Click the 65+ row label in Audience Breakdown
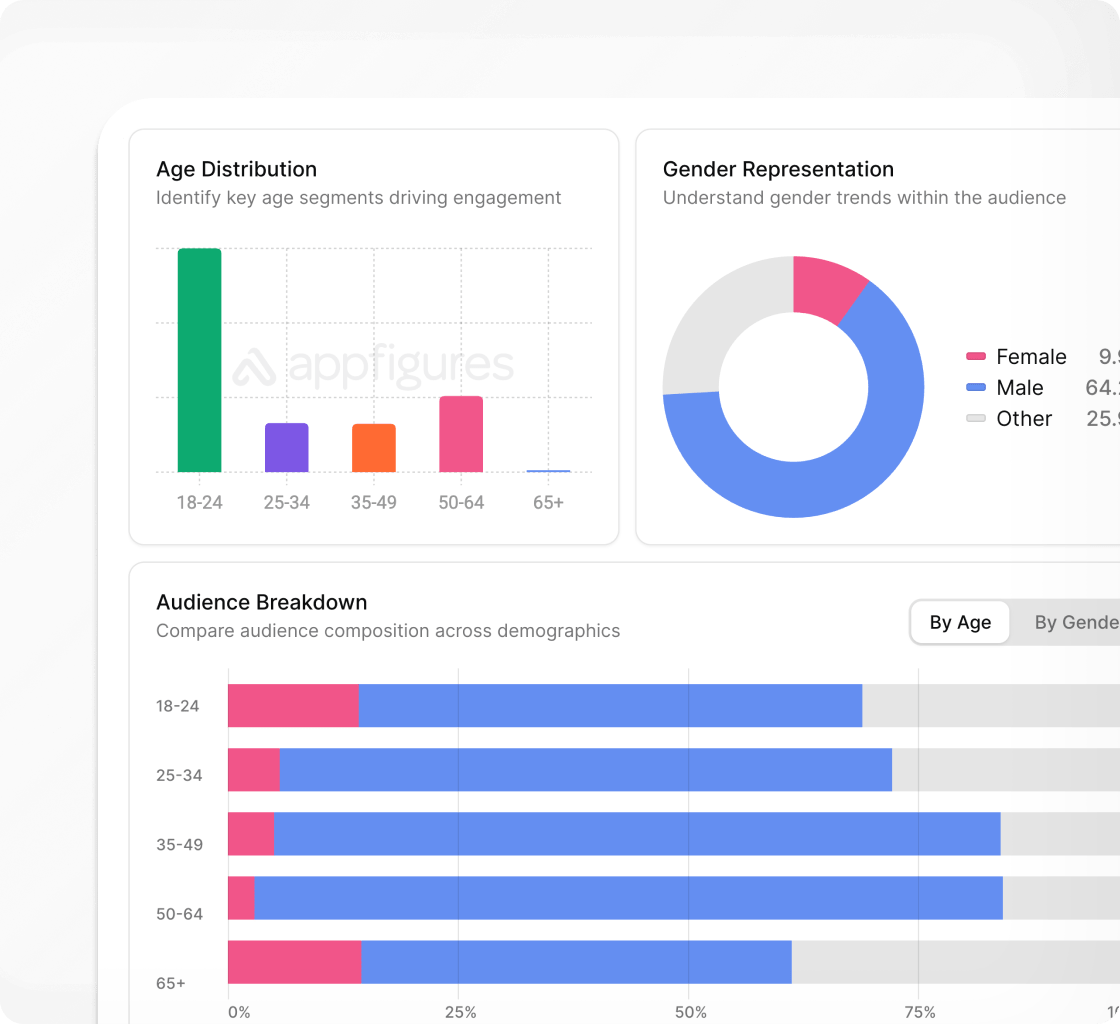This screenshot has height=1024, width=1120. [x=171, y=983]
